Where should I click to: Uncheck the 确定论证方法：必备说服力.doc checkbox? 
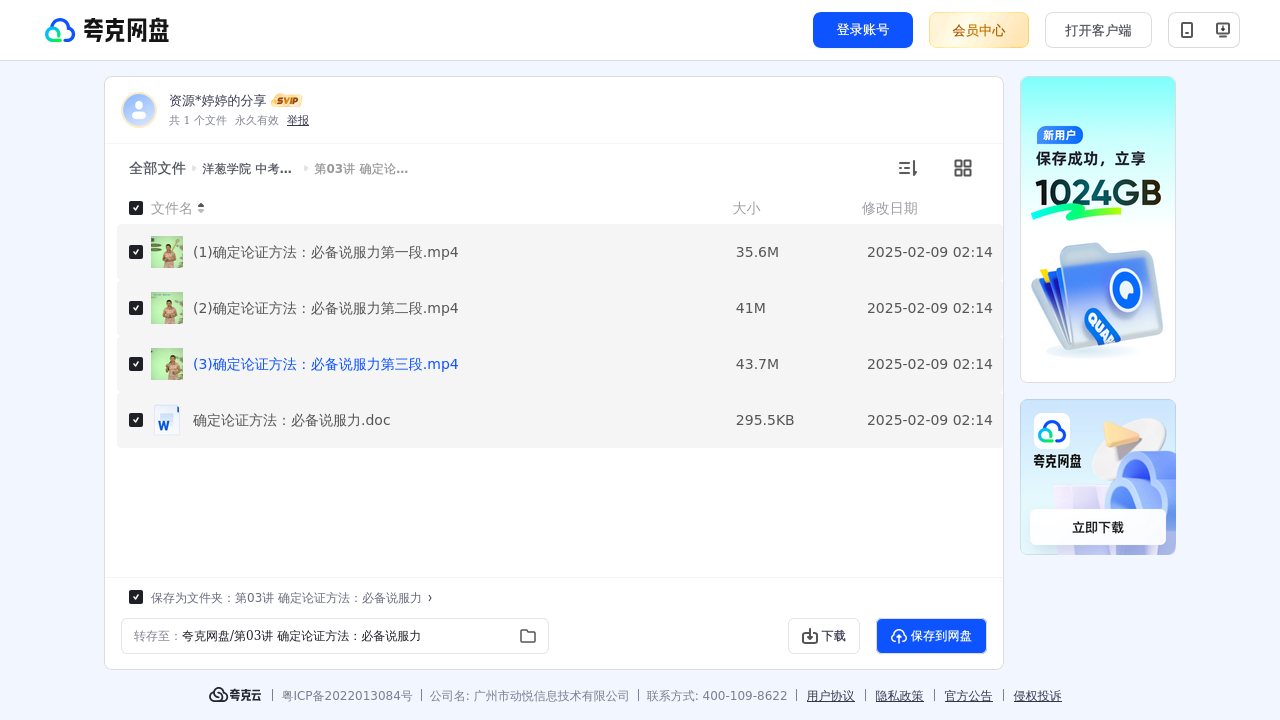coord(136,420)
